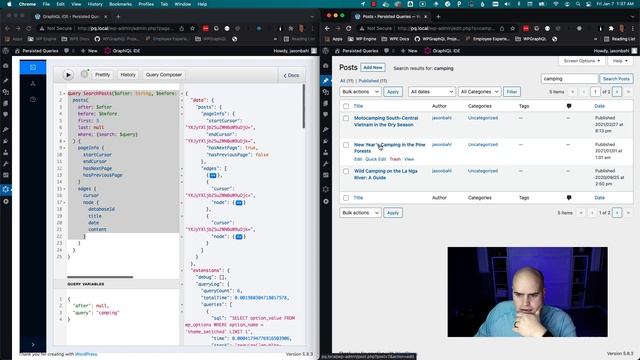Toggle the select-all checkbox in table header
The height and width of the screenshot is (360, 640).
click(346, 106)
